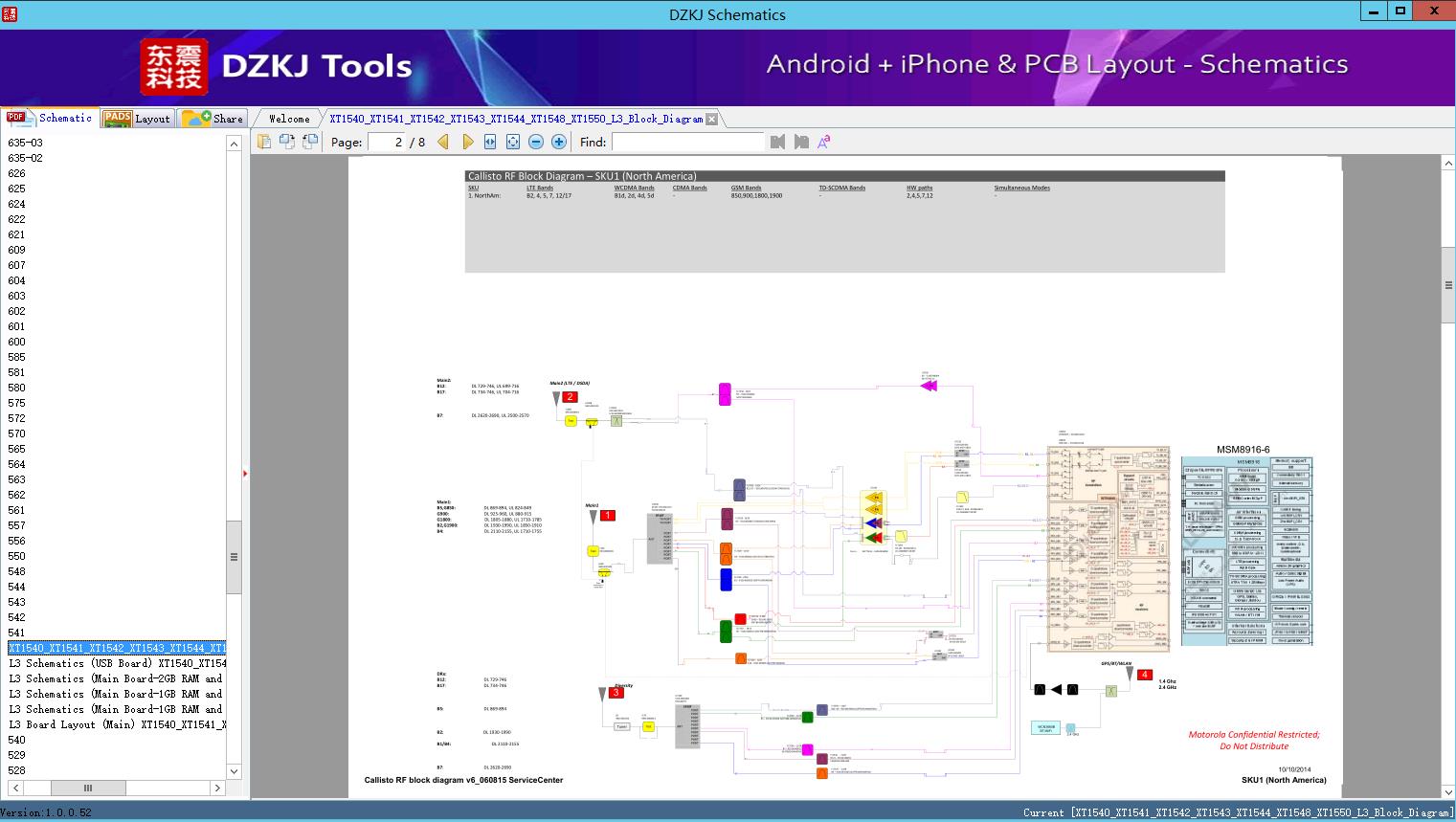Select list entry 528

(x=17, y=770)
